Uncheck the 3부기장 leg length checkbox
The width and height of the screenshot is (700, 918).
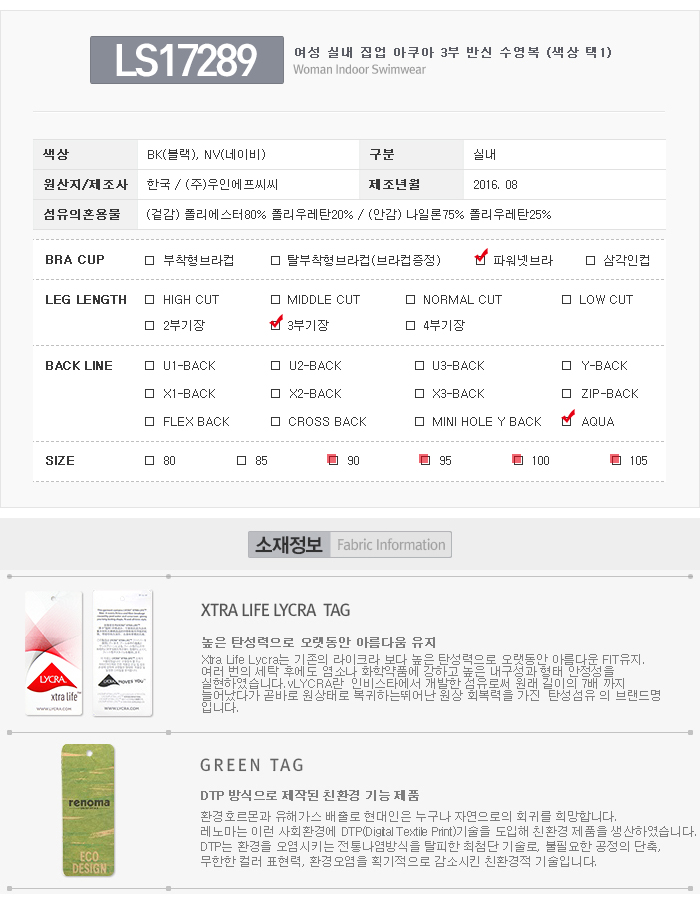pos(276,325)
